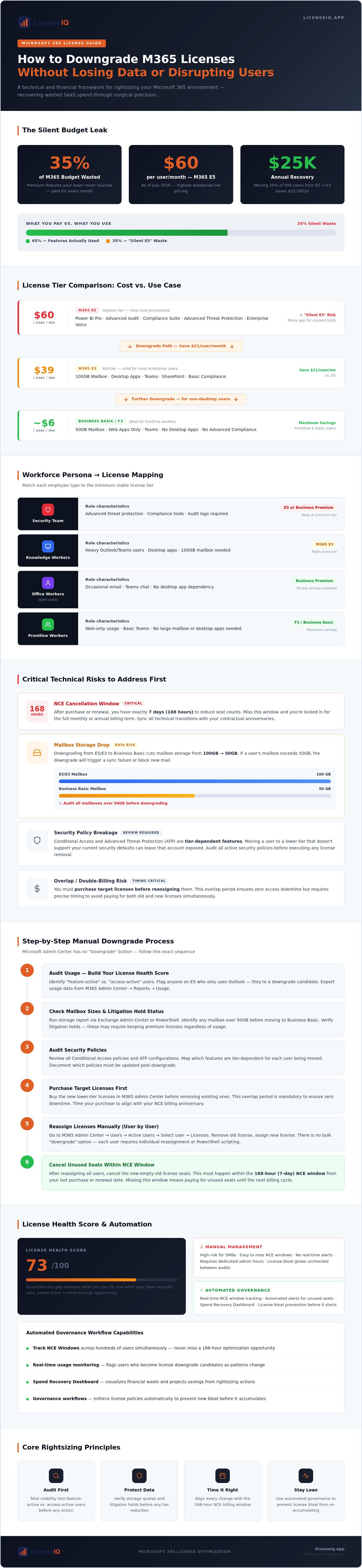The image size is (362, 1568).
Task: Click the Business Premium tag in Office Workers row
Action: 314,581
